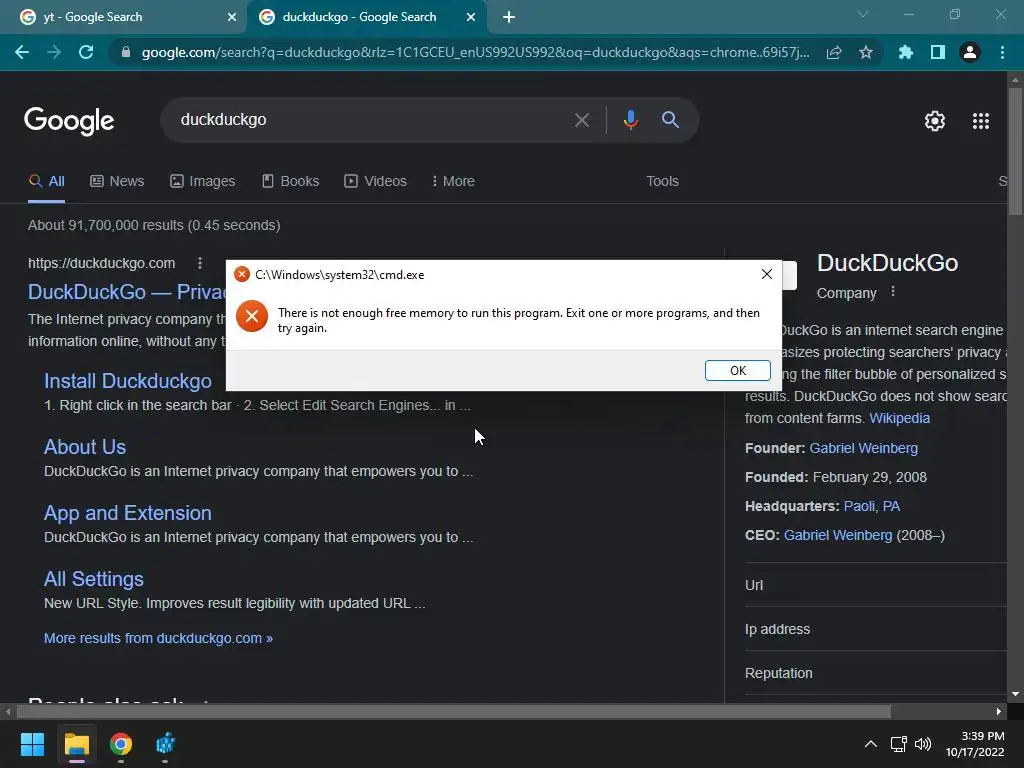Click the vertical scrollbar thumb

(1015, 150)
